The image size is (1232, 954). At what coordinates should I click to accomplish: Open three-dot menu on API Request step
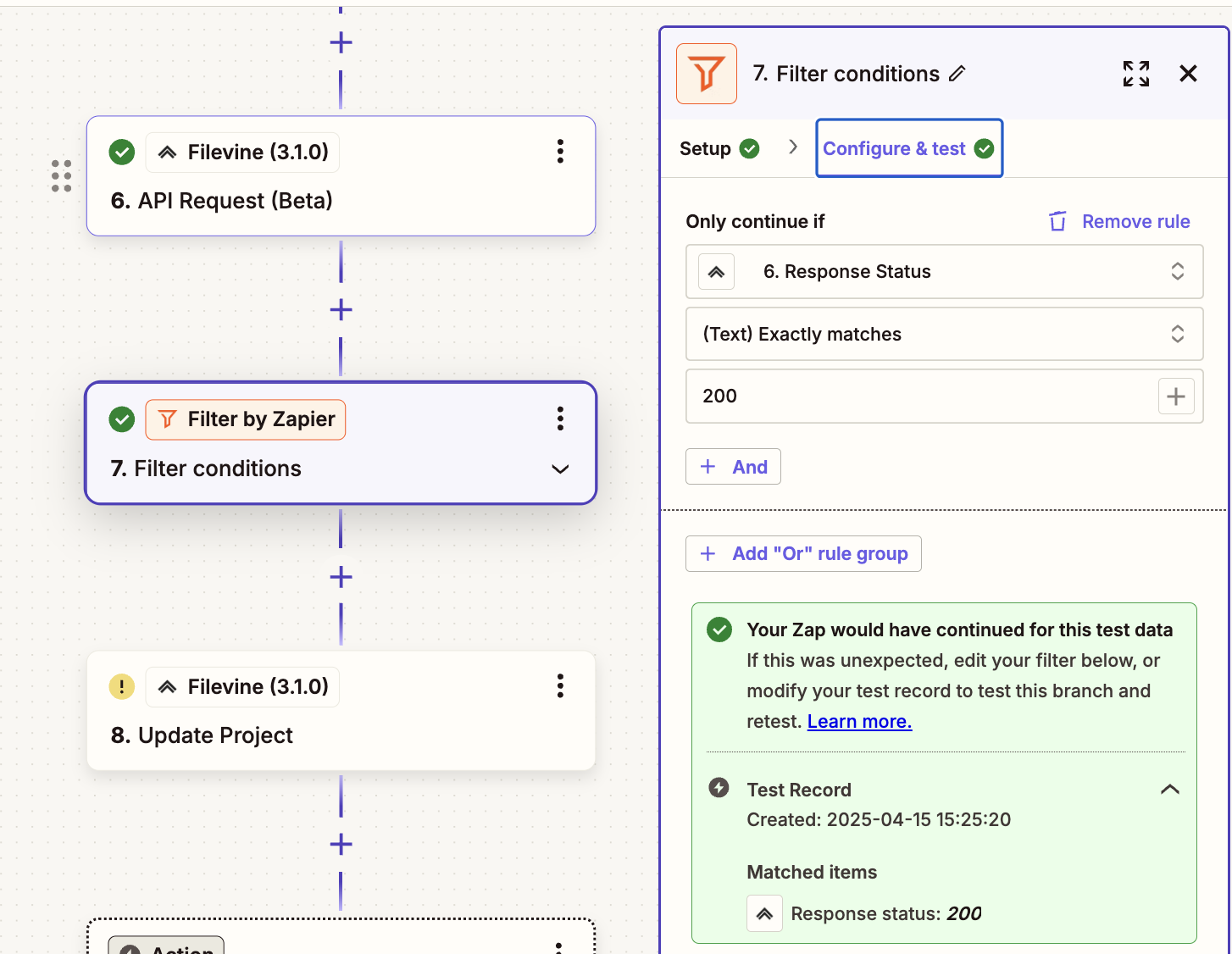(x=560, y=152)
